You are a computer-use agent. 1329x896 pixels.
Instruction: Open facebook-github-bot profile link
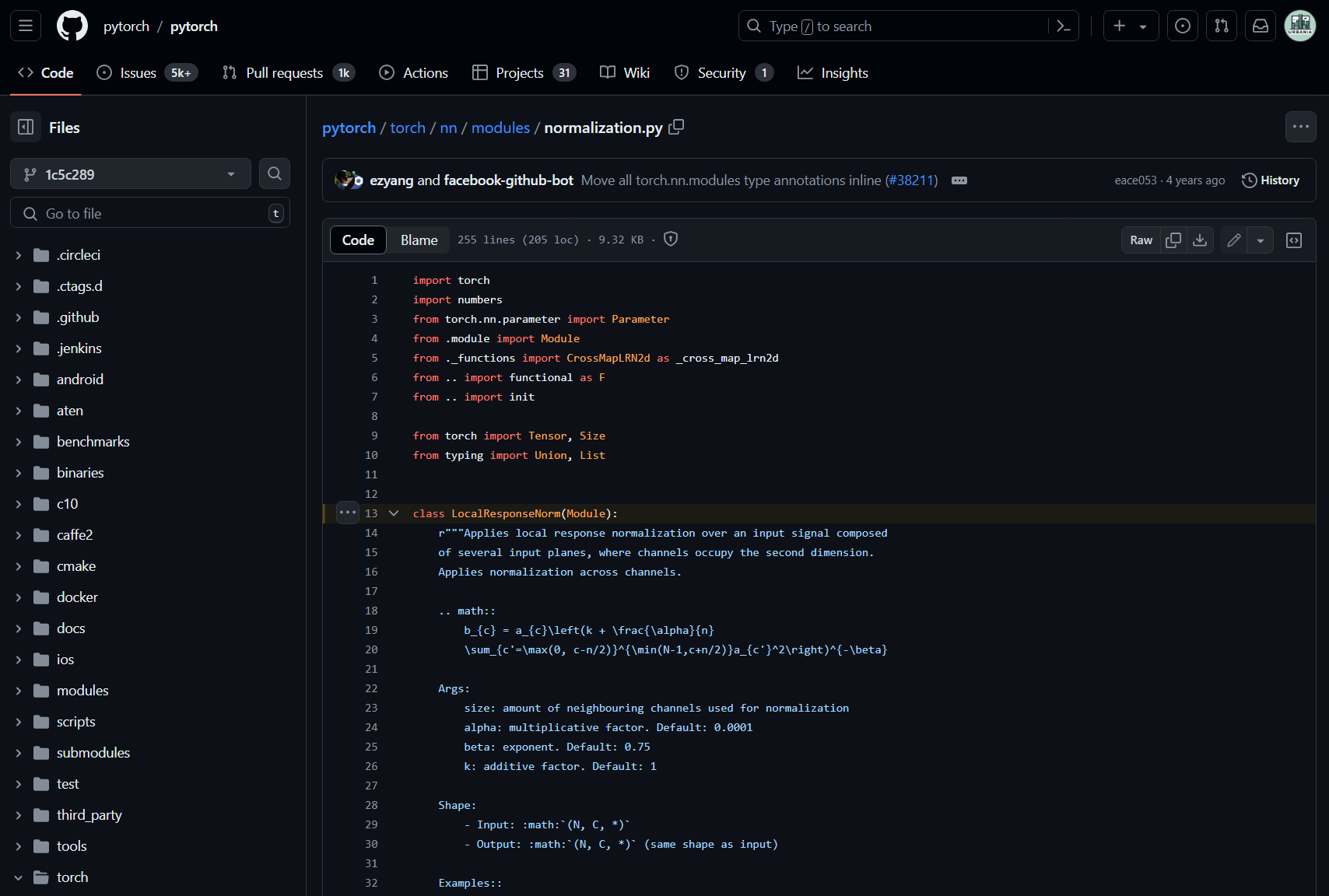click(x=508, y=180)
